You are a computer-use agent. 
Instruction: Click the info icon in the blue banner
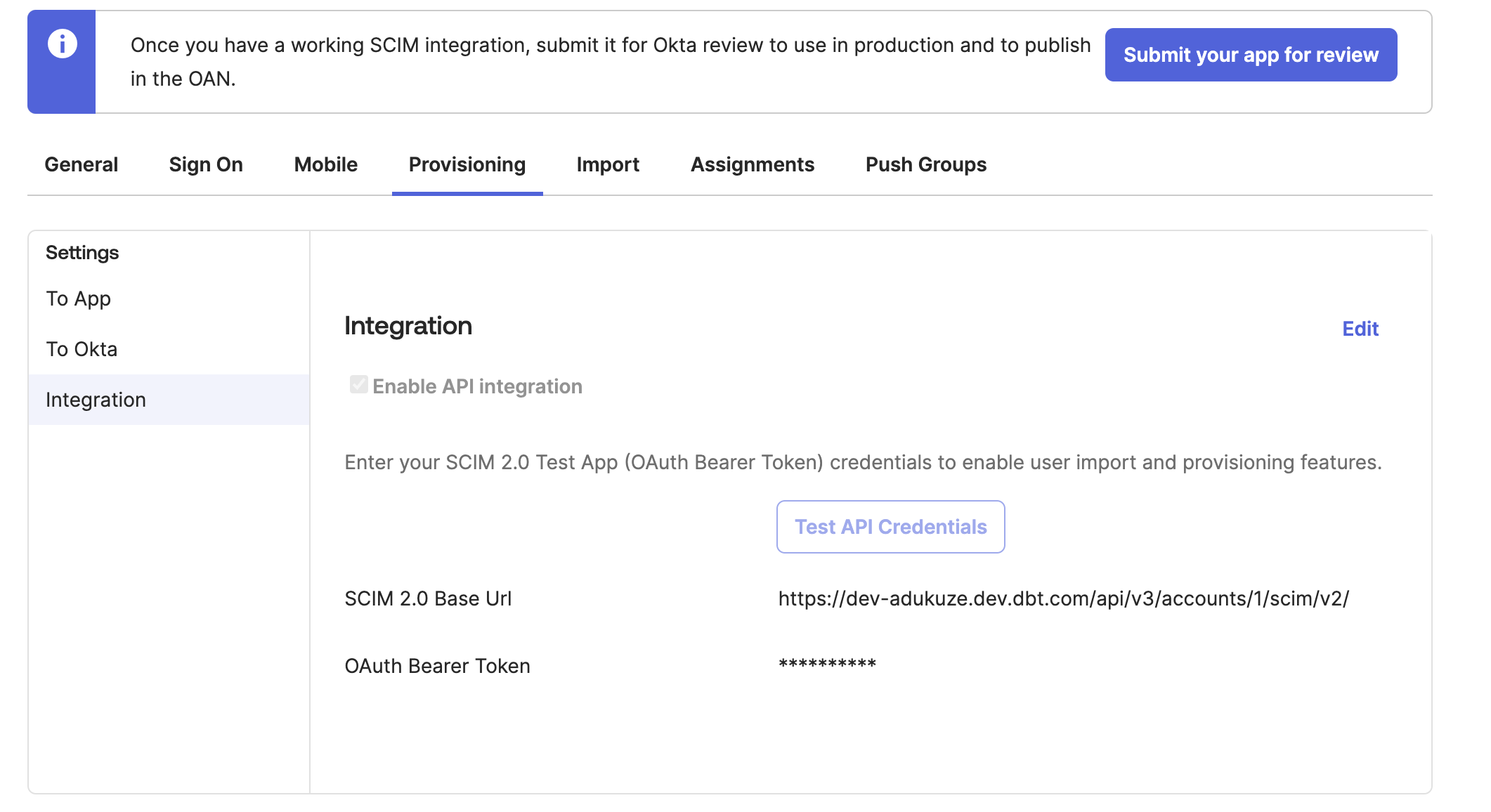(x=60, y=44)
